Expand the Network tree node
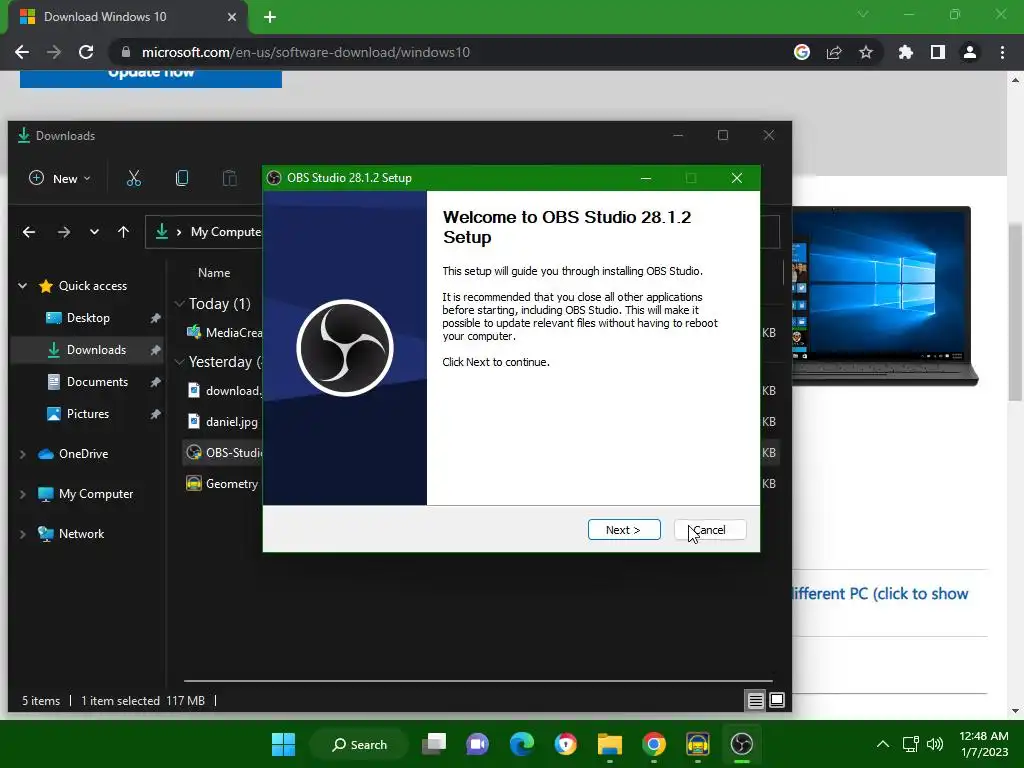The image size is (1024, 768). (23, 534)
